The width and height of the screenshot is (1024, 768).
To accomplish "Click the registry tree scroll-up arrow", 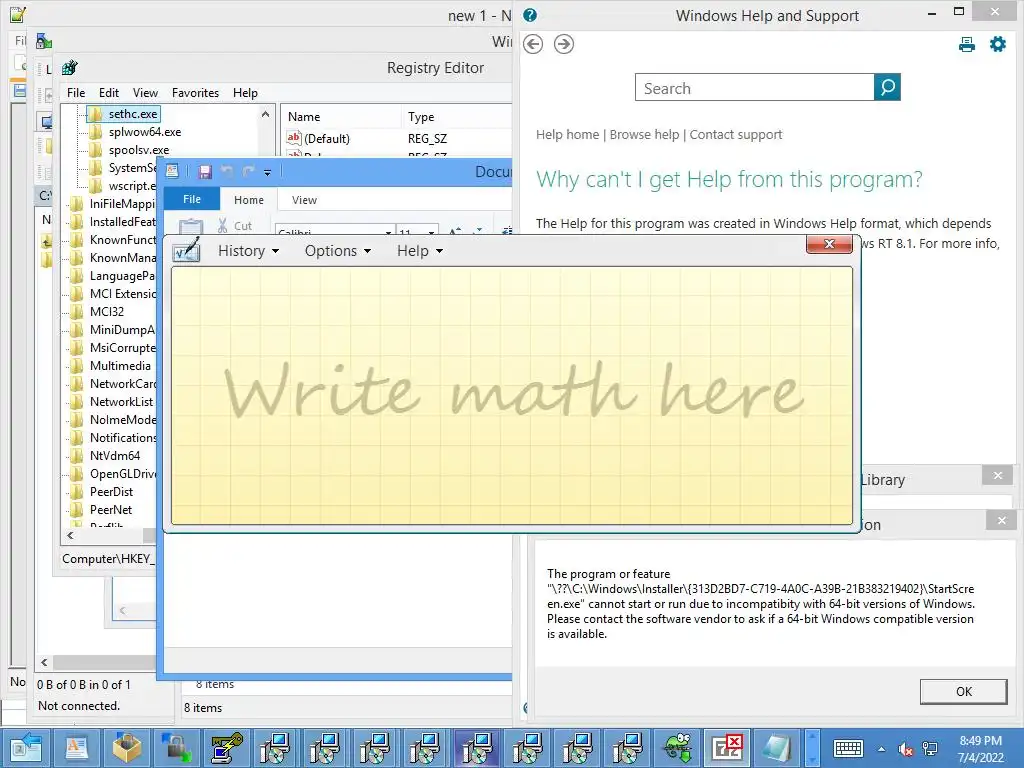I will coord(265,114).
